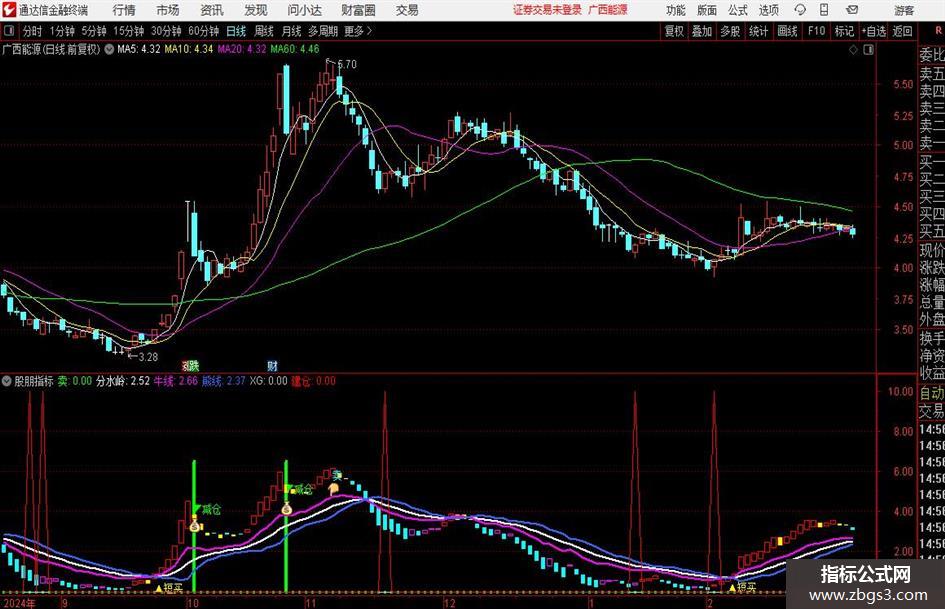Screen dimensions: 945x609
Task: Click 证券交易未登录 login link
Action: [x=547, y=10]
